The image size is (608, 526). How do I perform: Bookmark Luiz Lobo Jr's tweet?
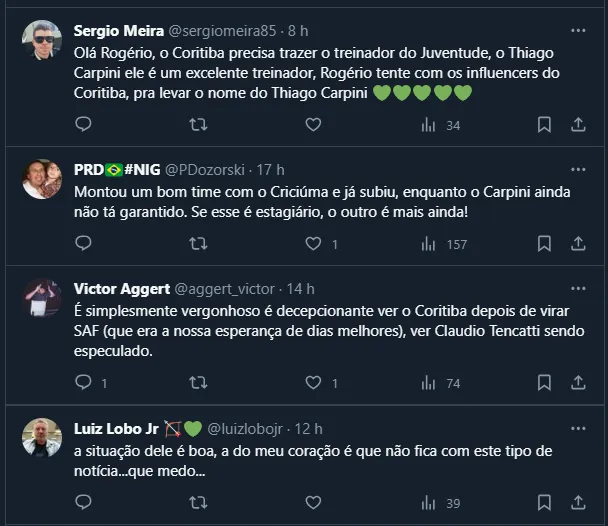(x=544, y=502)
